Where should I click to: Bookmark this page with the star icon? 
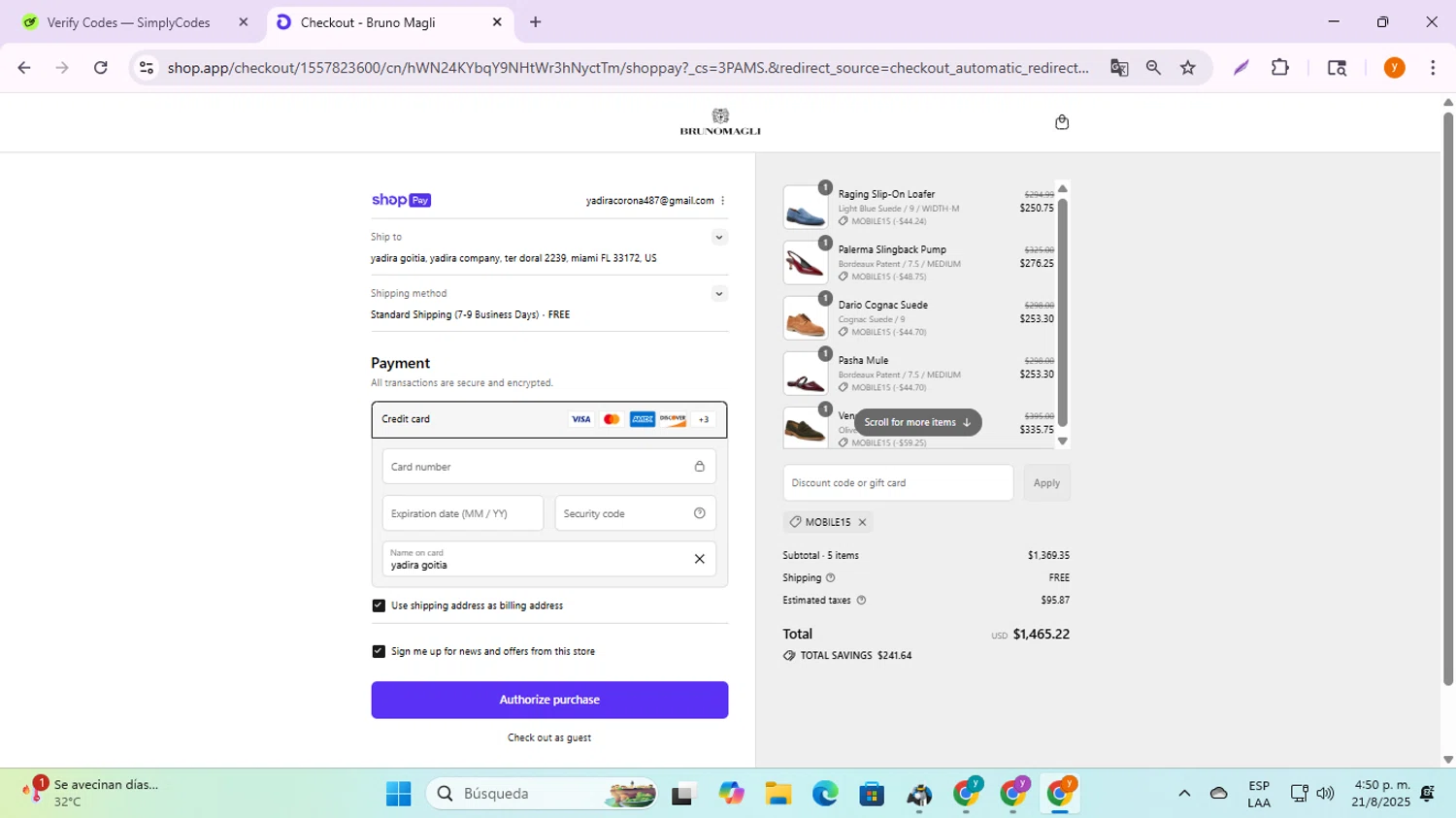coord(1188,68)
